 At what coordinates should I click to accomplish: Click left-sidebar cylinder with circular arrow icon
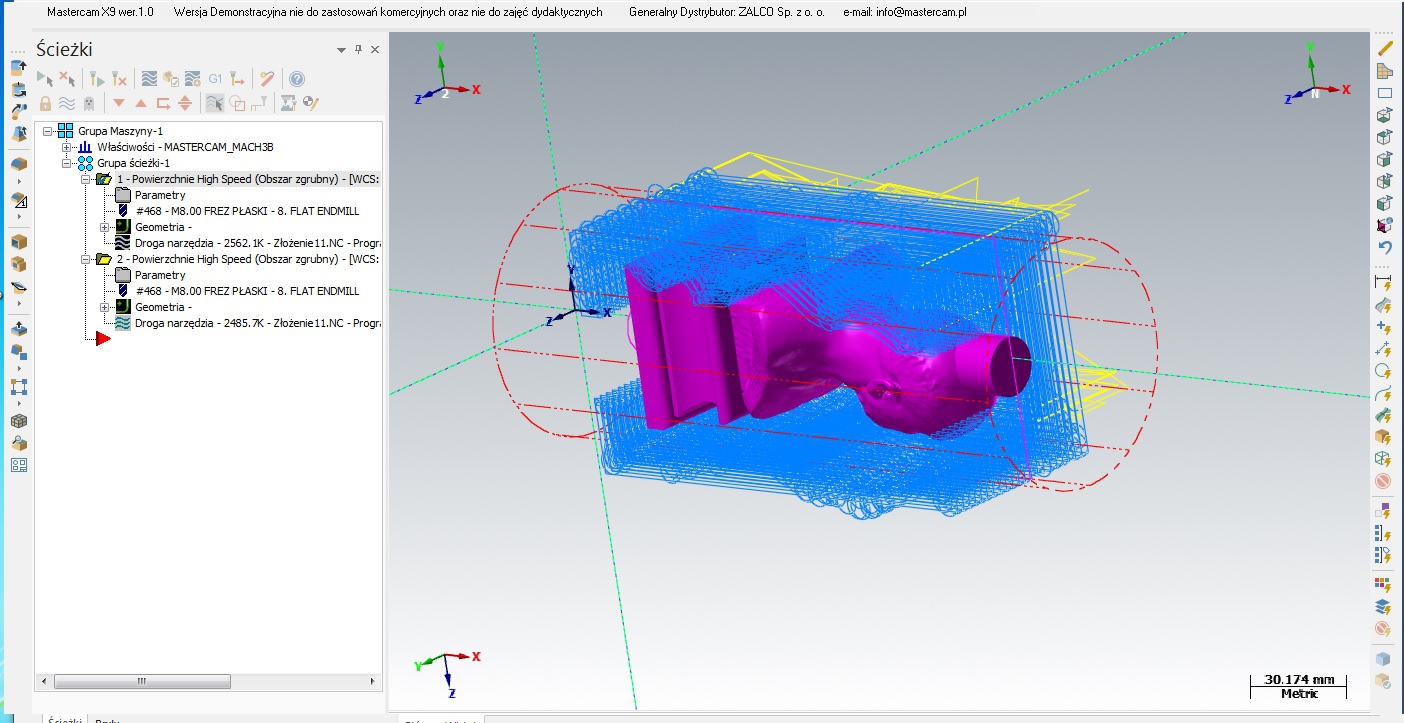(19, 89)
